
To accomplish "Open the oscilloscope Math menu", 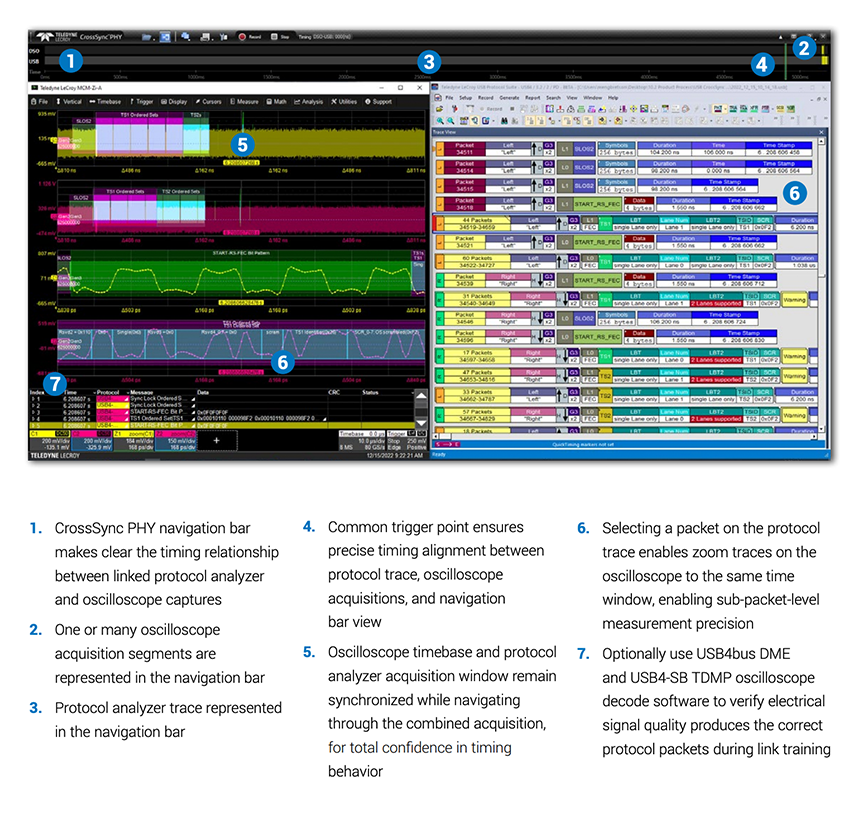I will coord(277,101).
